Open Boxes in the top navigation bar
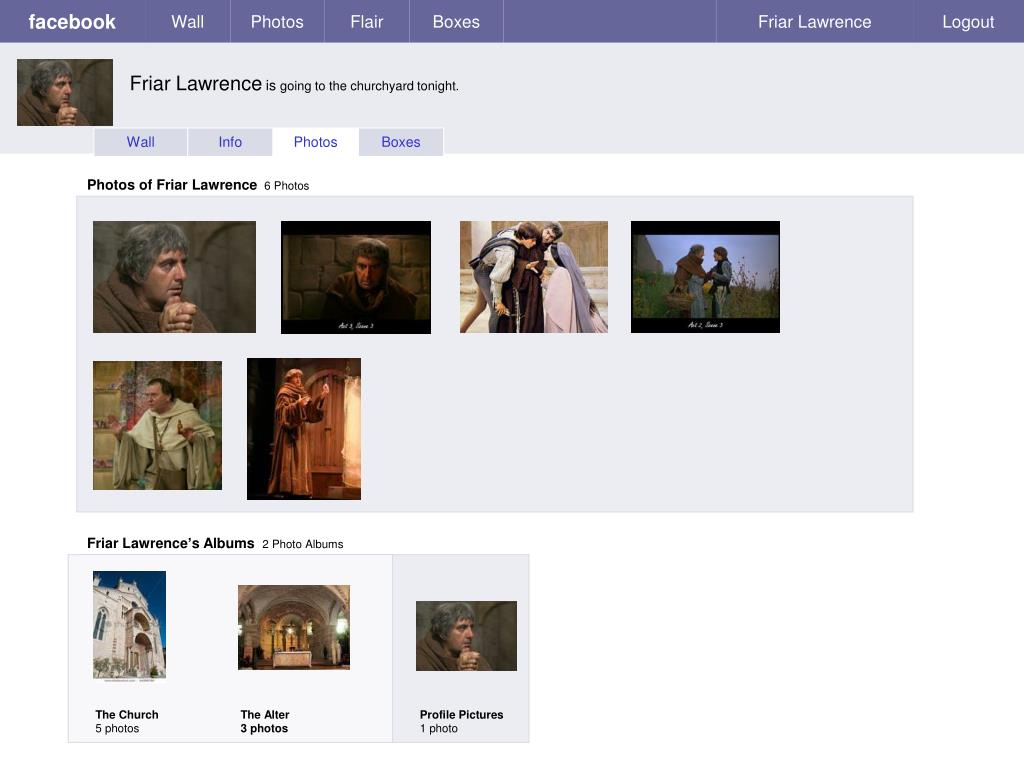The image size is (1024, 768). (x=456, y=22)
